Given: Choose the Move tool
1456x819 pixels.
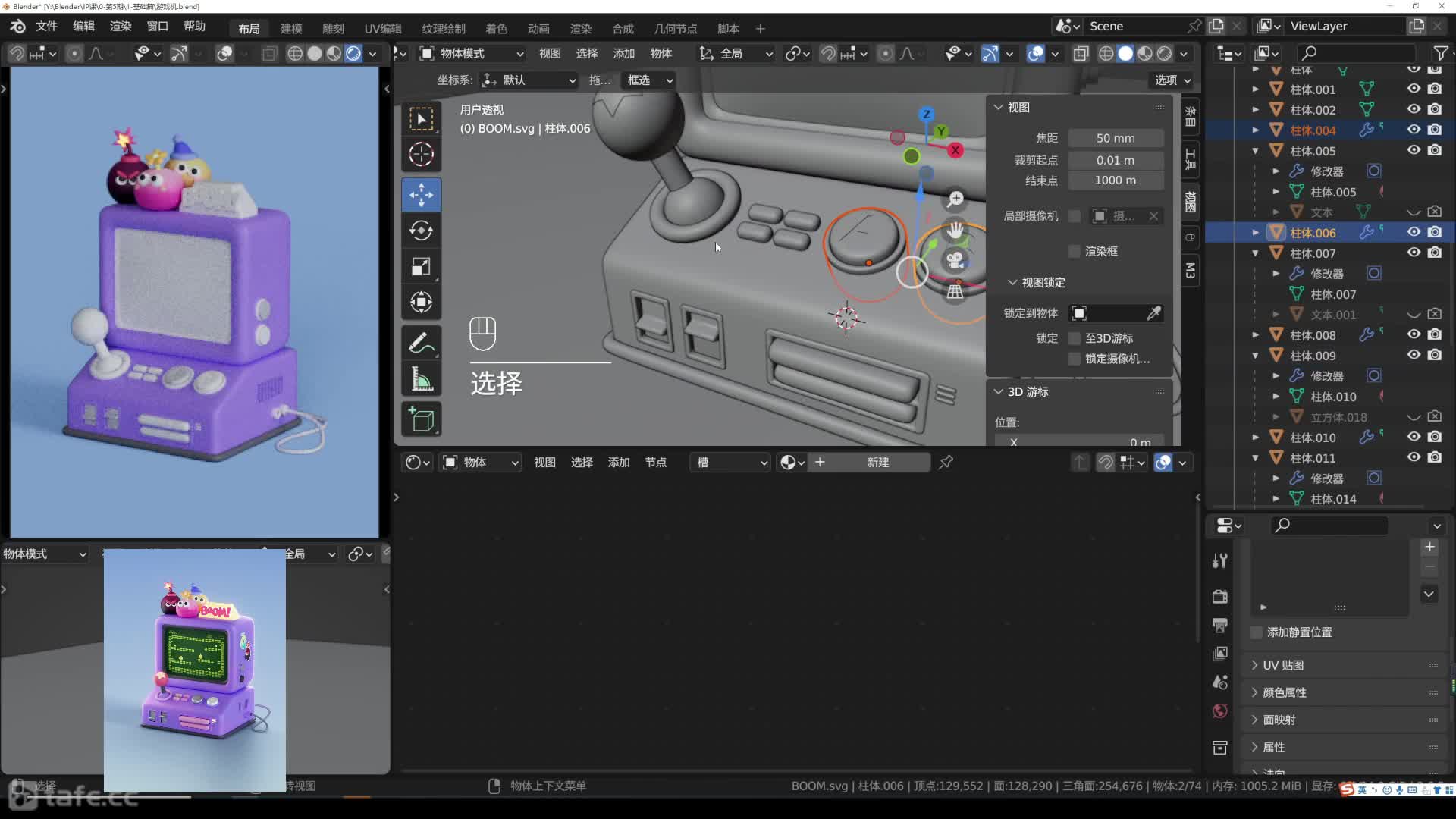Looking at the screenshot, I should point(422,194).
